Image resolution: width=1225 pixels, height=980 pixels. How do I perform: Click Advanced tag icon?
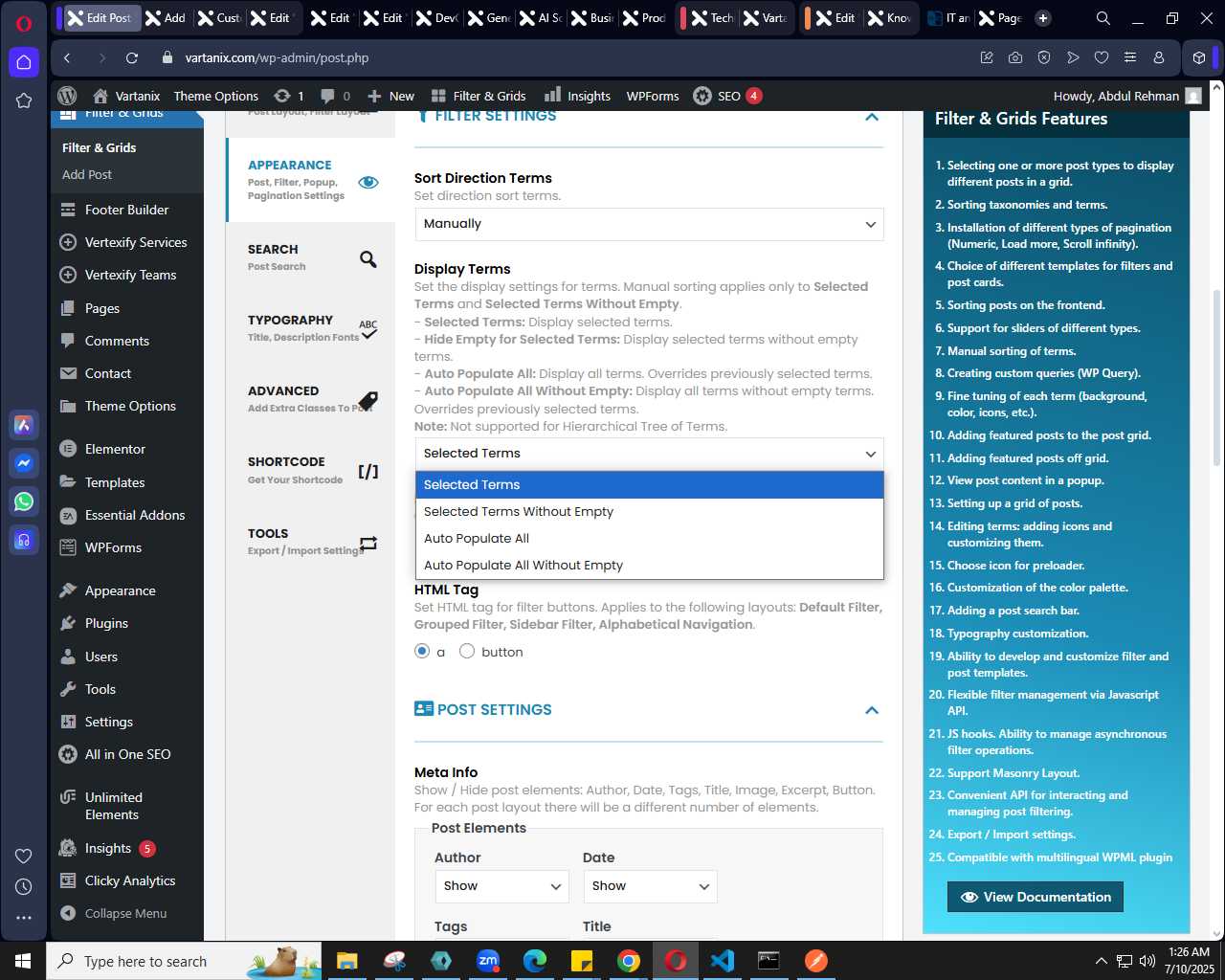tap(368, 400)
